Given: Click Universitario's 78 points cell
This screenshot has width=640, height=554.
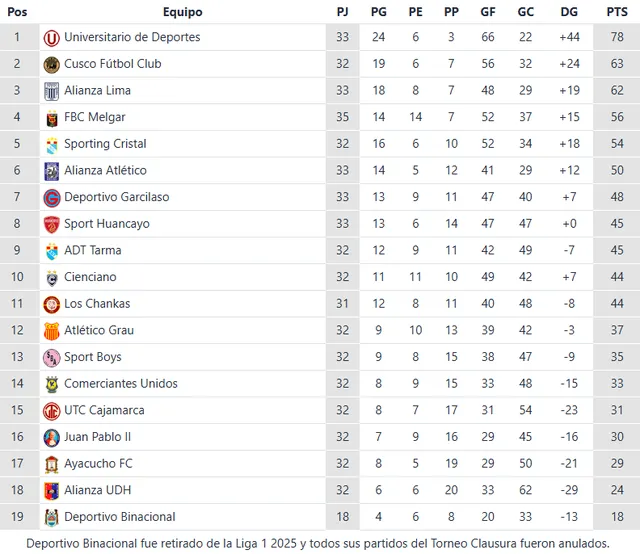Looking at the screenshot, I should (617, 37).
